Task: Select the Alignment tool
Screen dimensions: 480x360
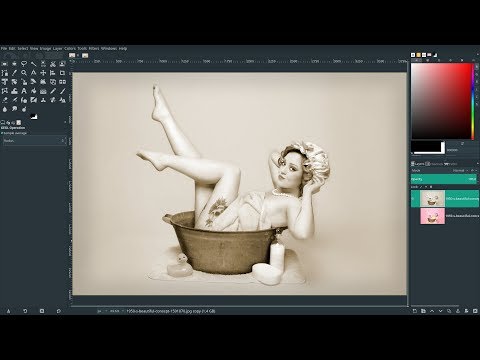Action: click(x=53, y=73)
